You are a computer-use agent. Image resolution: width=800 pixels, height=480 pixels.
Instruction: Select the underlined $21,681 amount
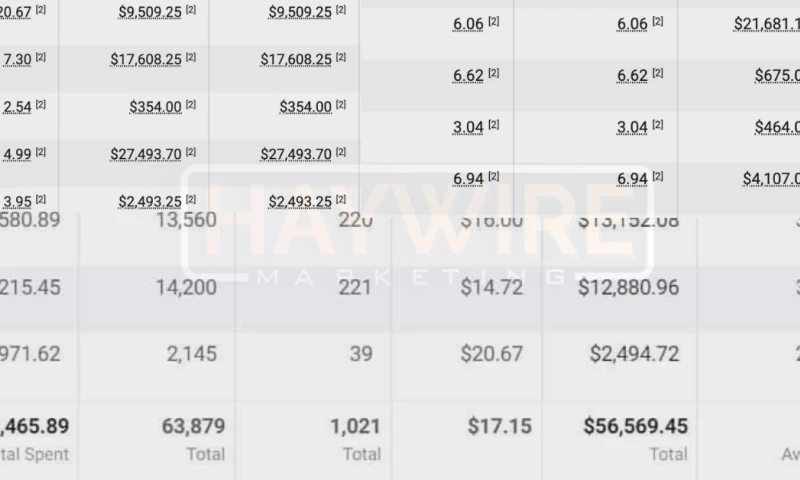(766, 23)
